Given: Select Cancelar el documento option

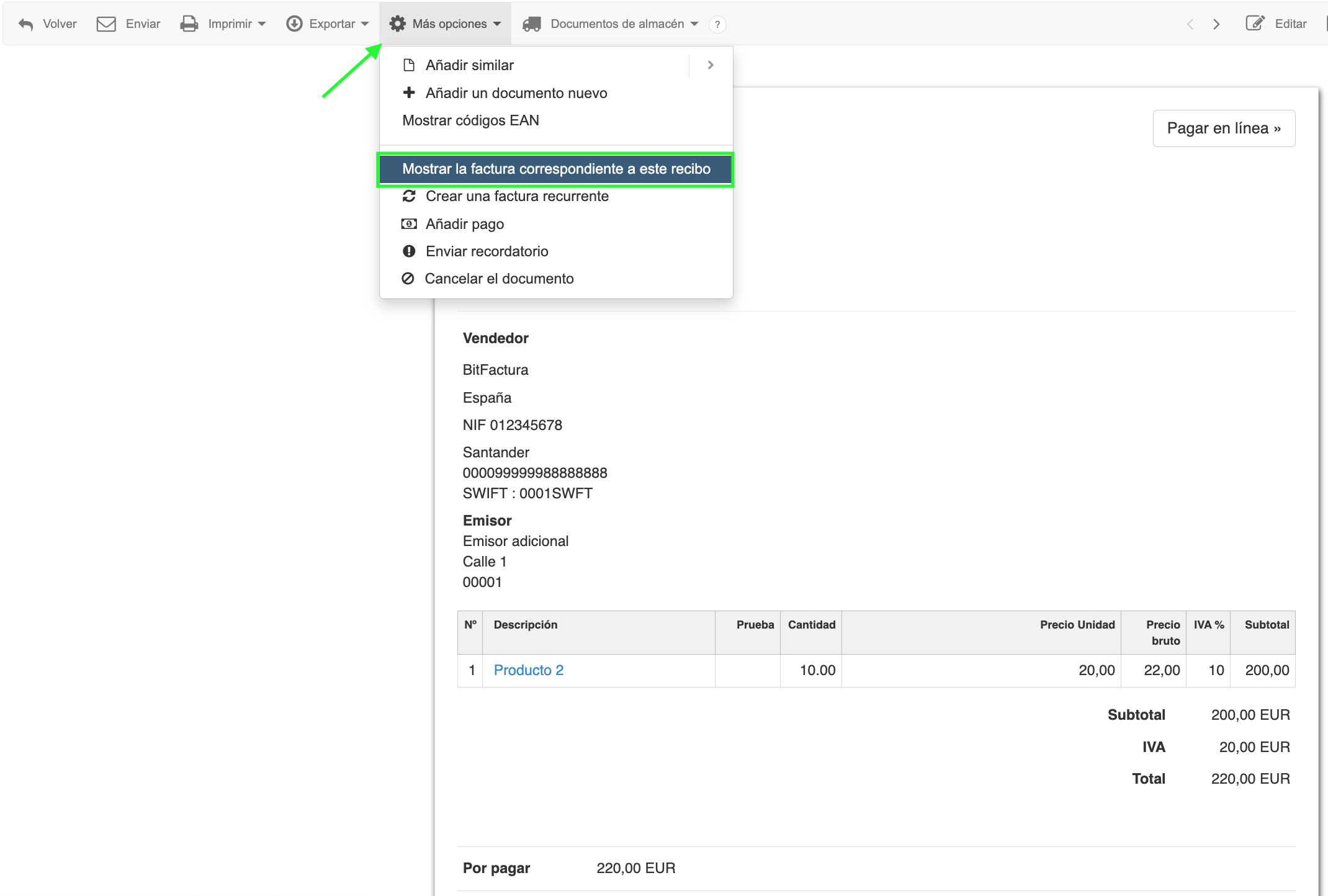Looking at the screenshot, I should click(498, 279).
